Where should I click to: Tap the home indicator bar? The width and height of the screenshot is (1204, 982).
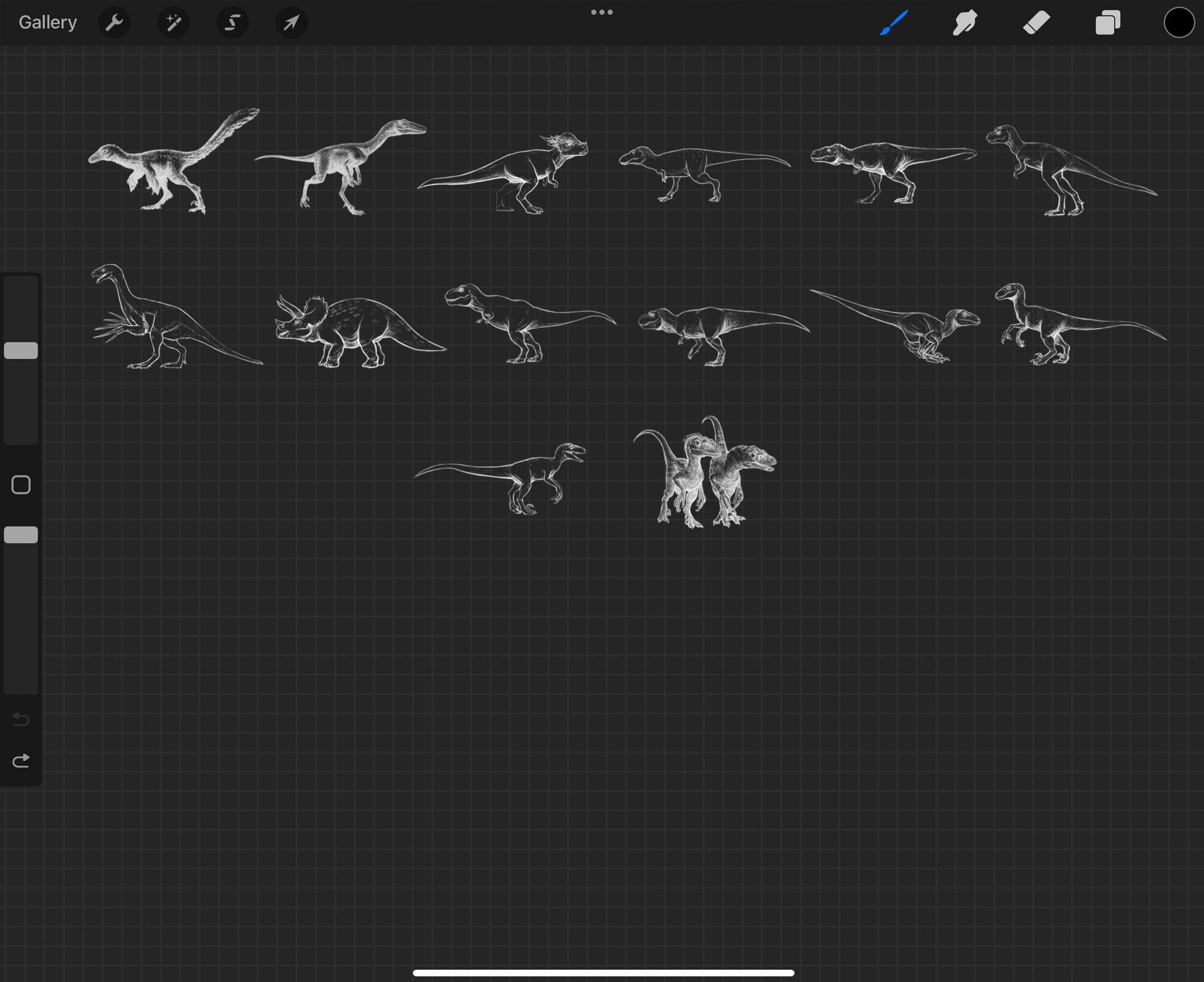coord(603,973)
